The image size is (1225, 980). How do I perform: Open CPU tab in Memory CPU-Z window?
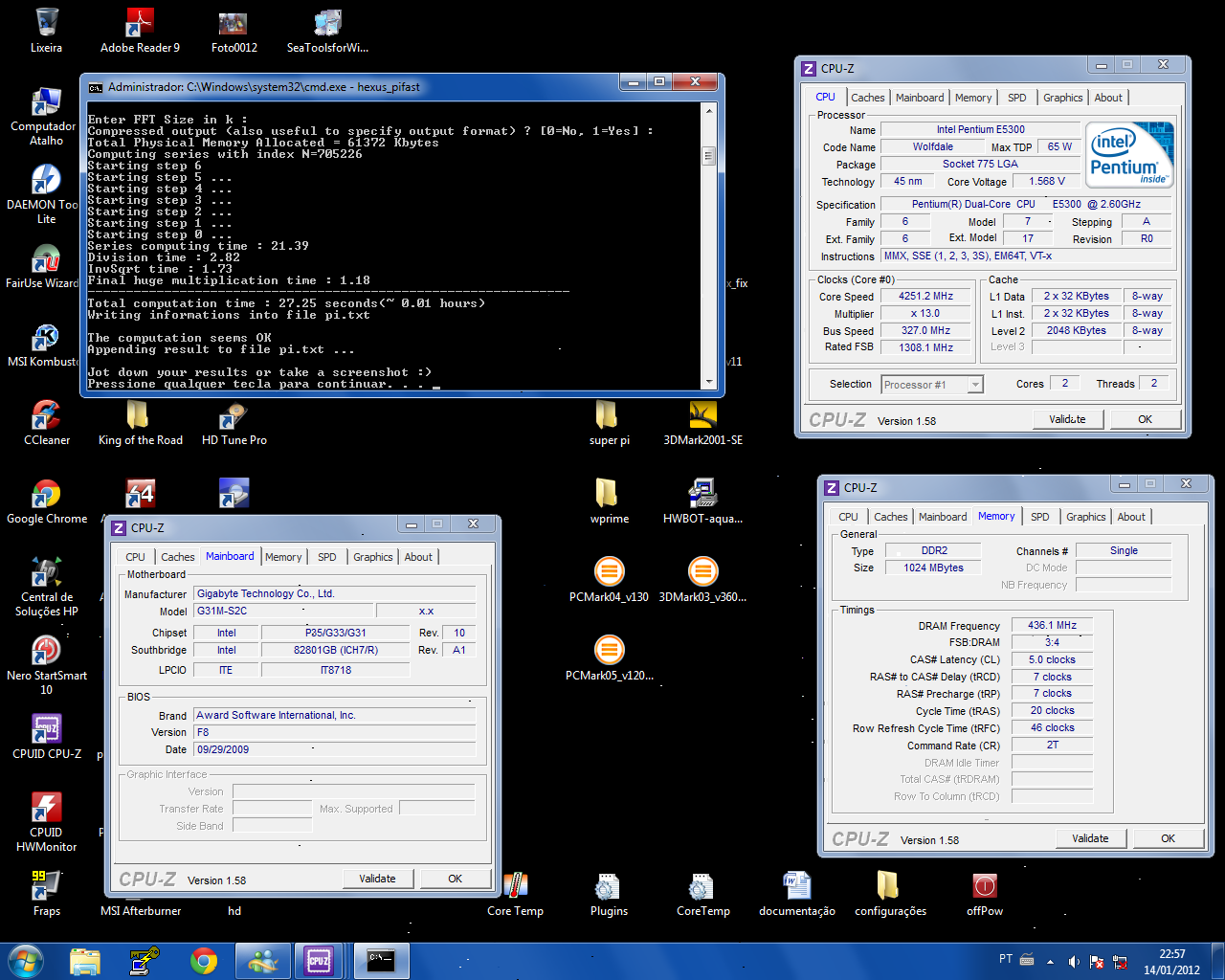pyautogui.click(x=849, y=517)
